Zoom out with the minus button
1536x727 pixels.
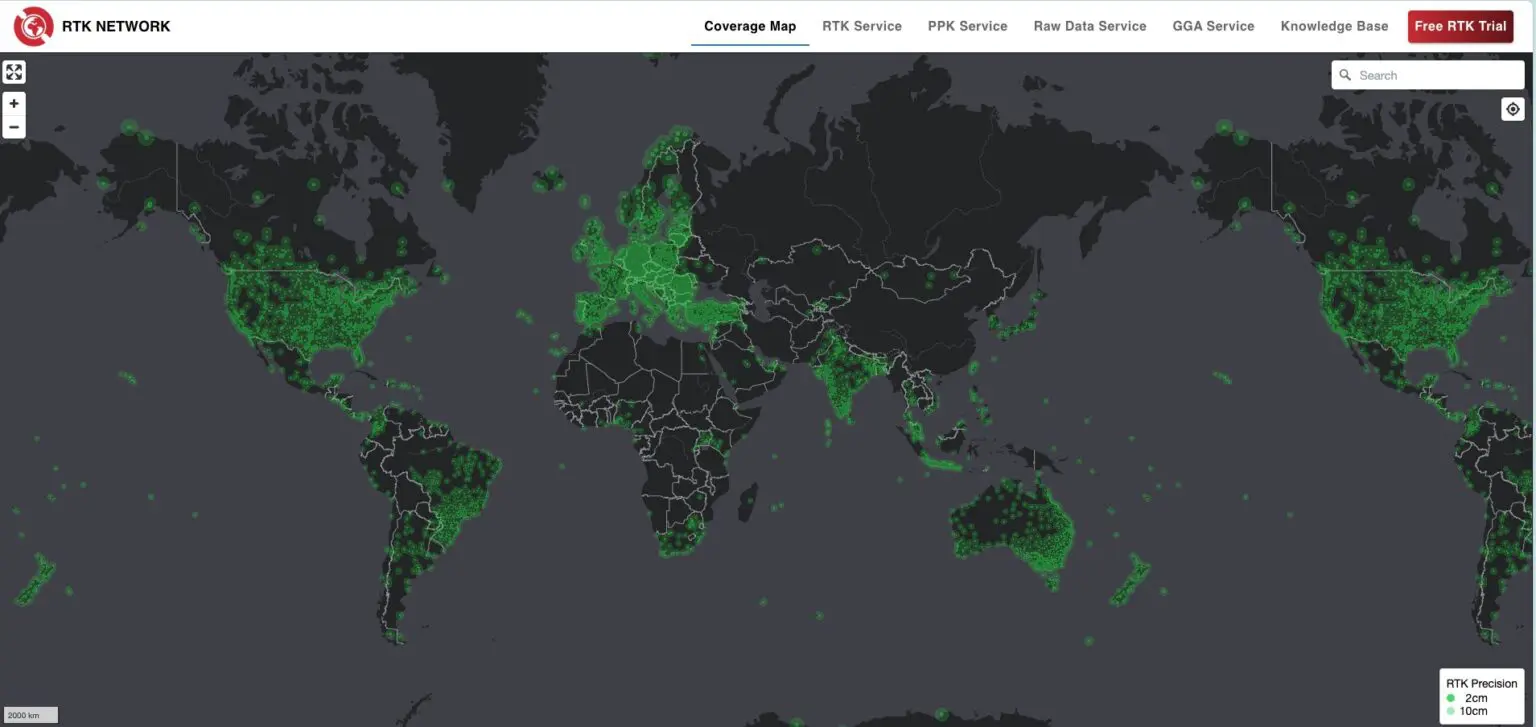click(x=14, y=127)
